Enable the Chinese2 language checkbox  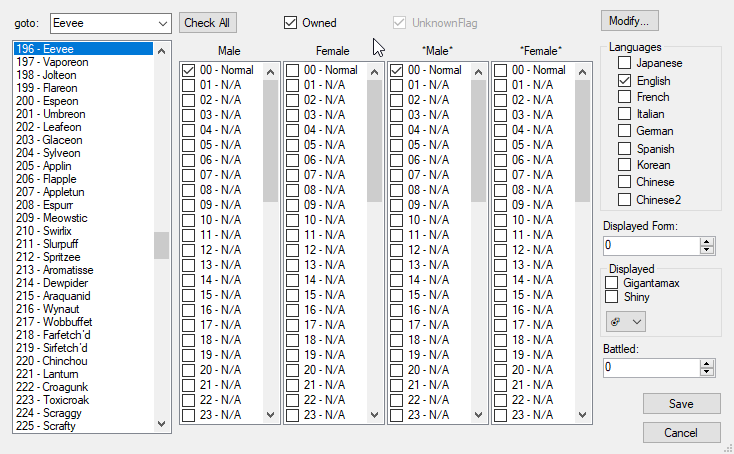pos(649,200)
